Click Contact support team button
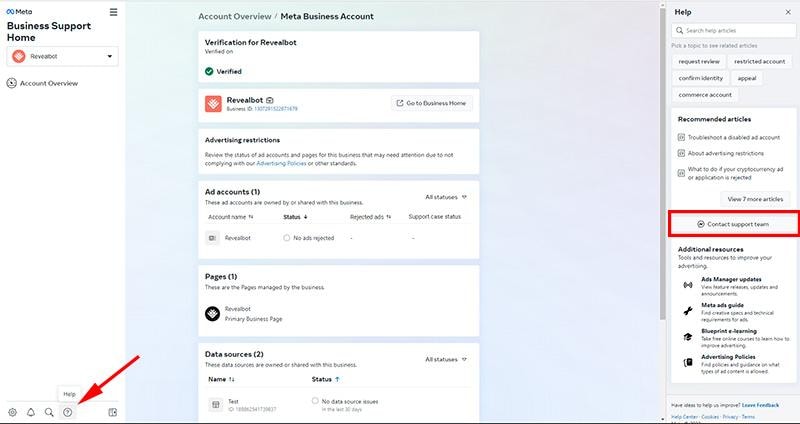This screenshot has height=424, width=800. point(732,224)
